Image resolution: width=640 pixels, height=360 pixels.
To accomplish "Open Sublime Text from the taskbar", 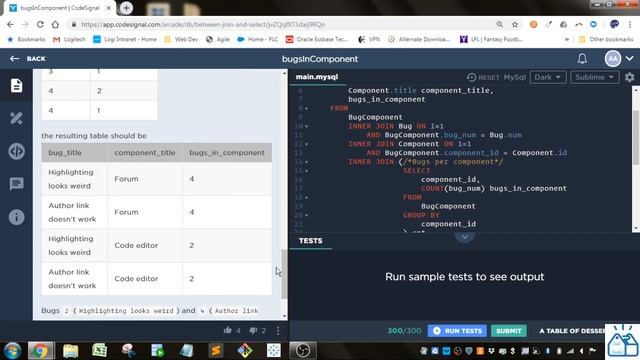I will 216,351.
